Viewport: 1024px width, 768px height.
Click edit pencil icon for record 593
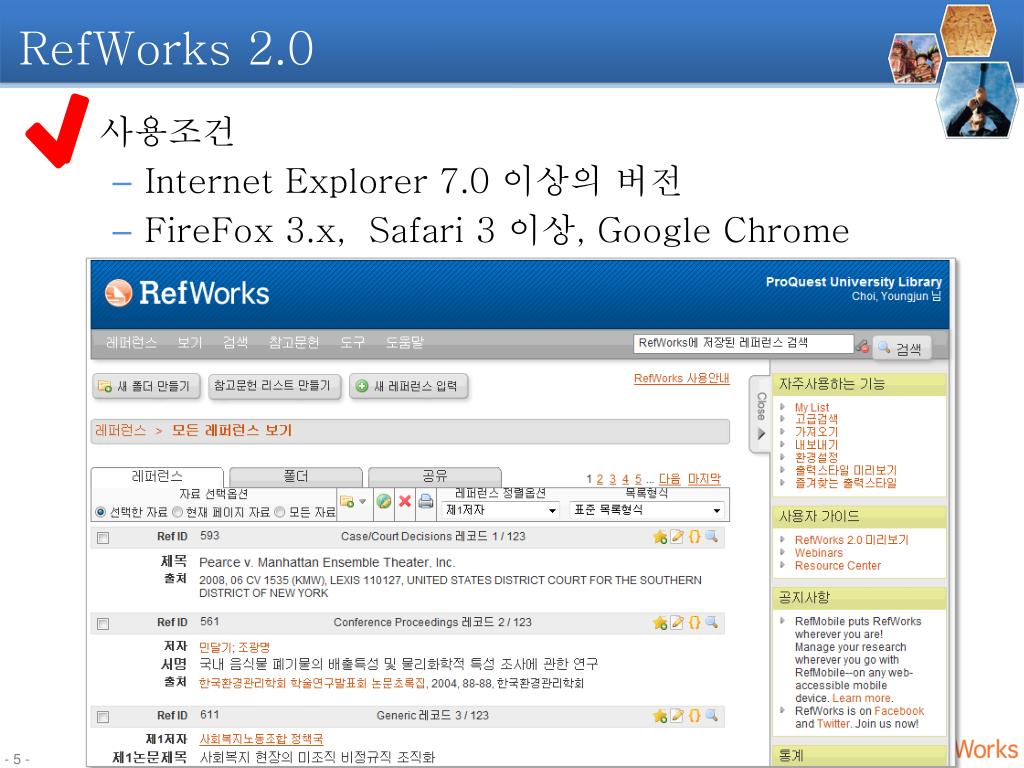(677, 536)
